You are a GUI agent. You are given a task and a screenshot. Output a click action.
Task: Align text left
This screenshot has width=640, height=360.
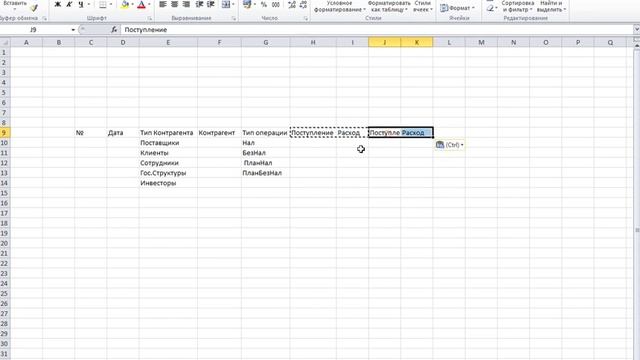coord(162,4)
